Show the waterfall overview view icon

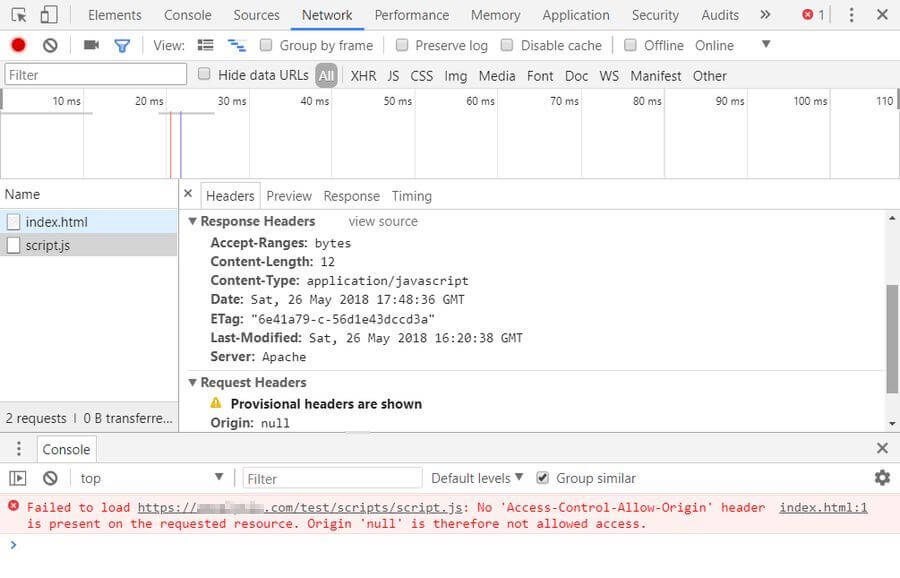pos(236,45)
